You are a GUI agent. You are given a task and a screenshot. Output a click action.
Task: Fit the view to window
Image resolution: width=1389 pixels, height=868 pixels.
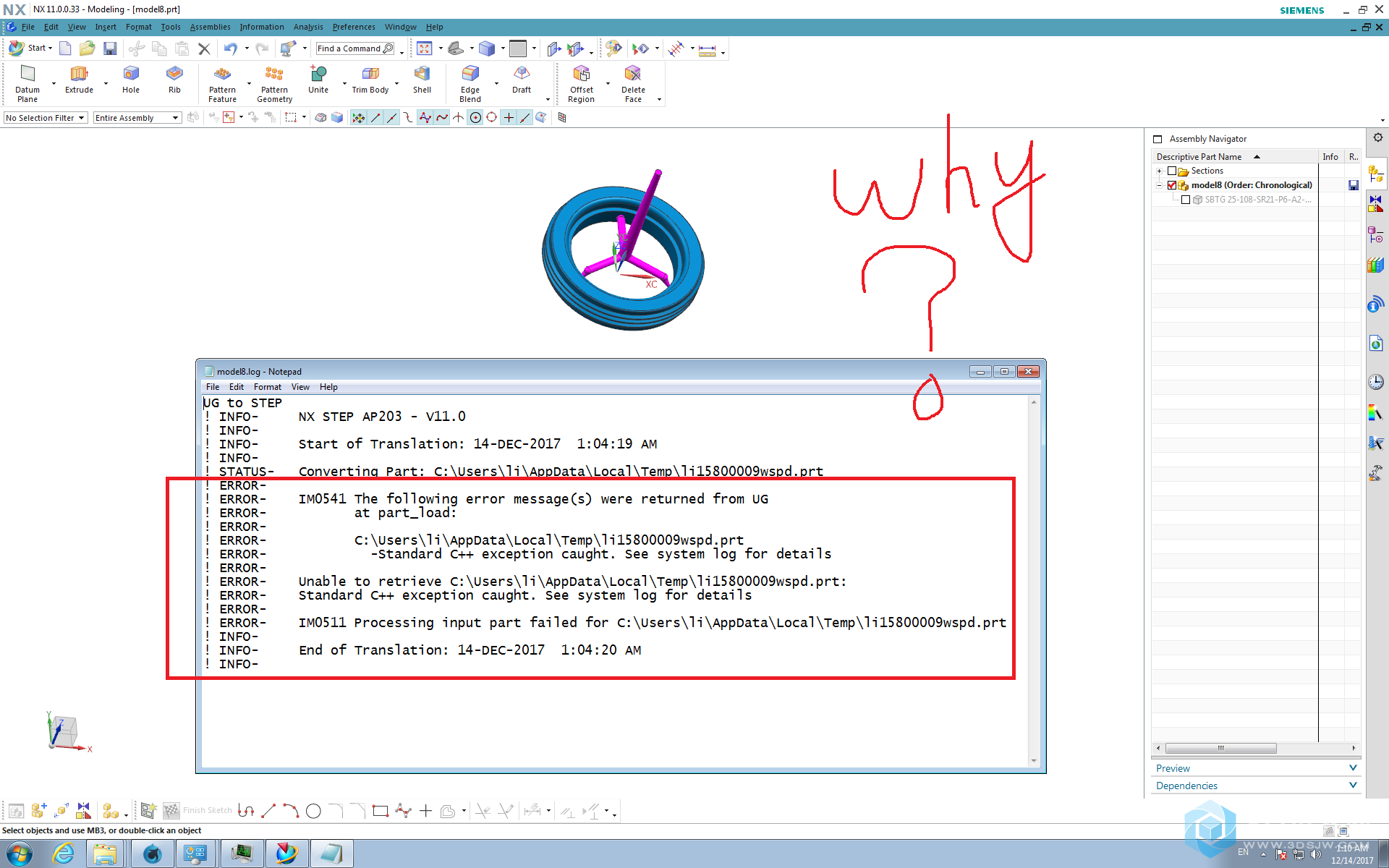click(425, 48)
